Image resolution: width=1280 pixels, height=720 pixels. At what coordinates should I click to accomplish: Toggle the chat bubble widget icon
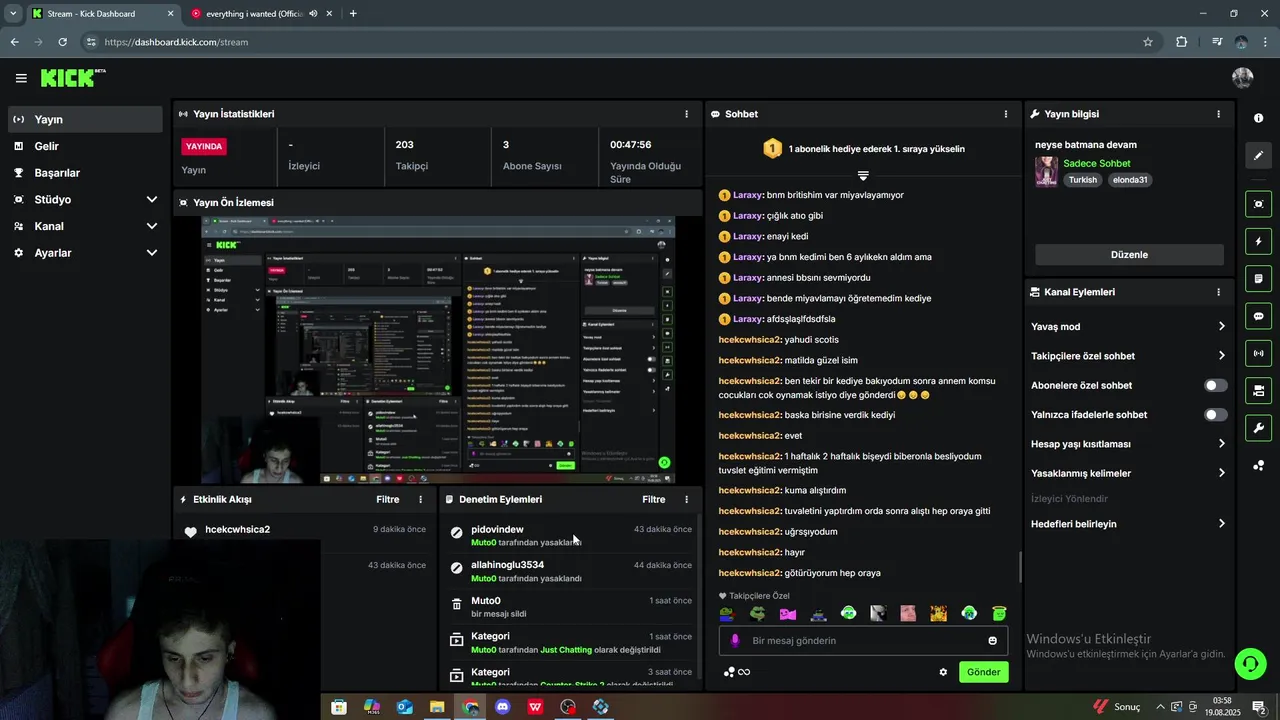point(1258,316)
